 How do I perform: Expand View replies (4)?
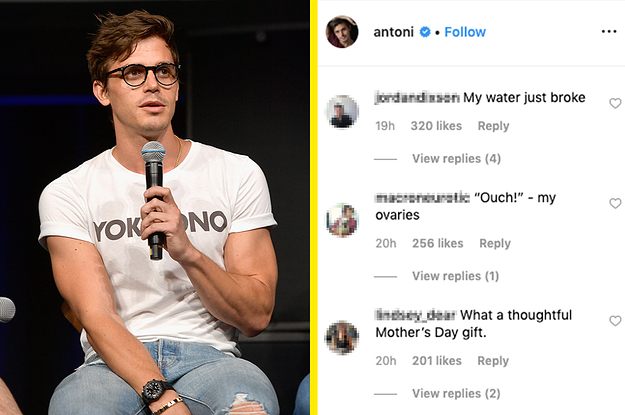coord(456,159)
